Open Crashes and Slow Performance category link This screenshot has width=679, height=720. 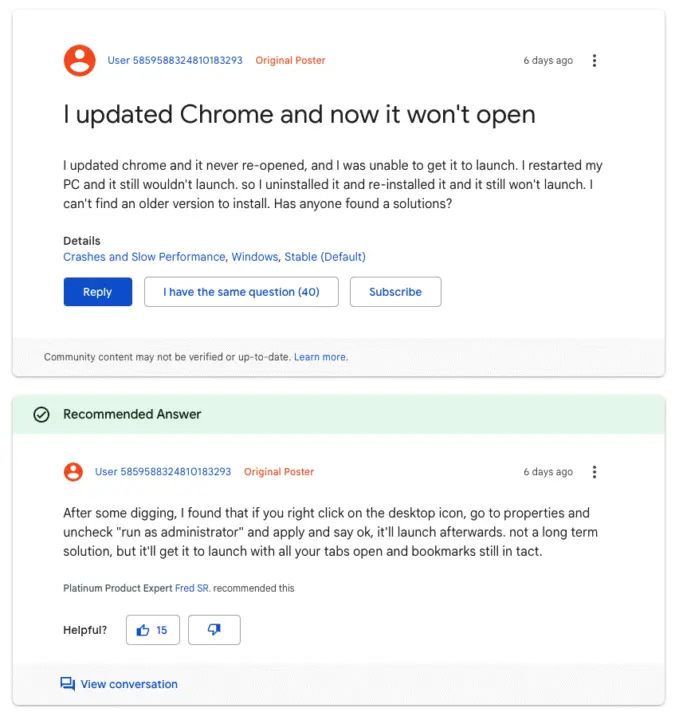tap(144, 257)
